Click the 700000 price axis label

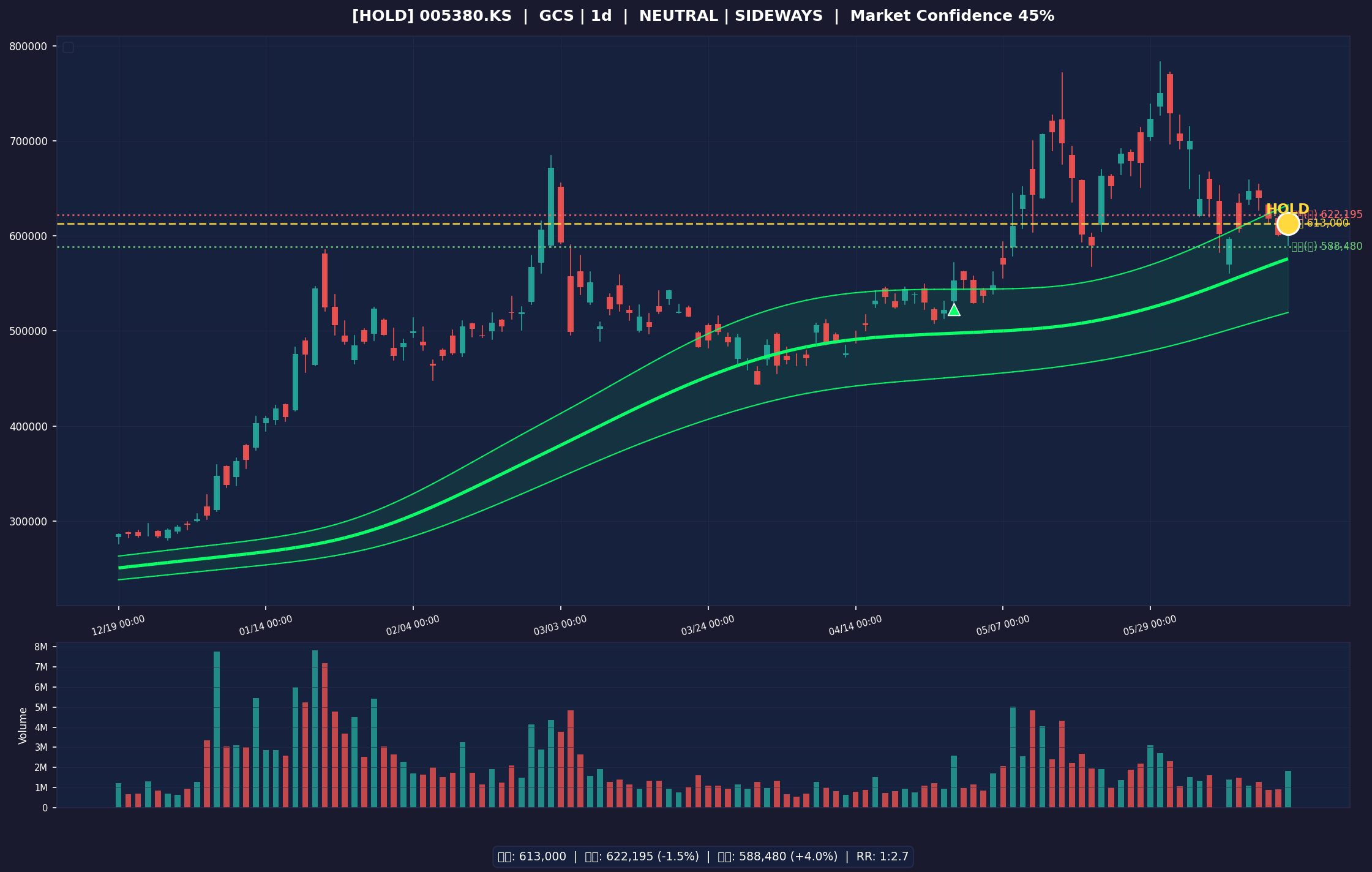tap(28, 141)
